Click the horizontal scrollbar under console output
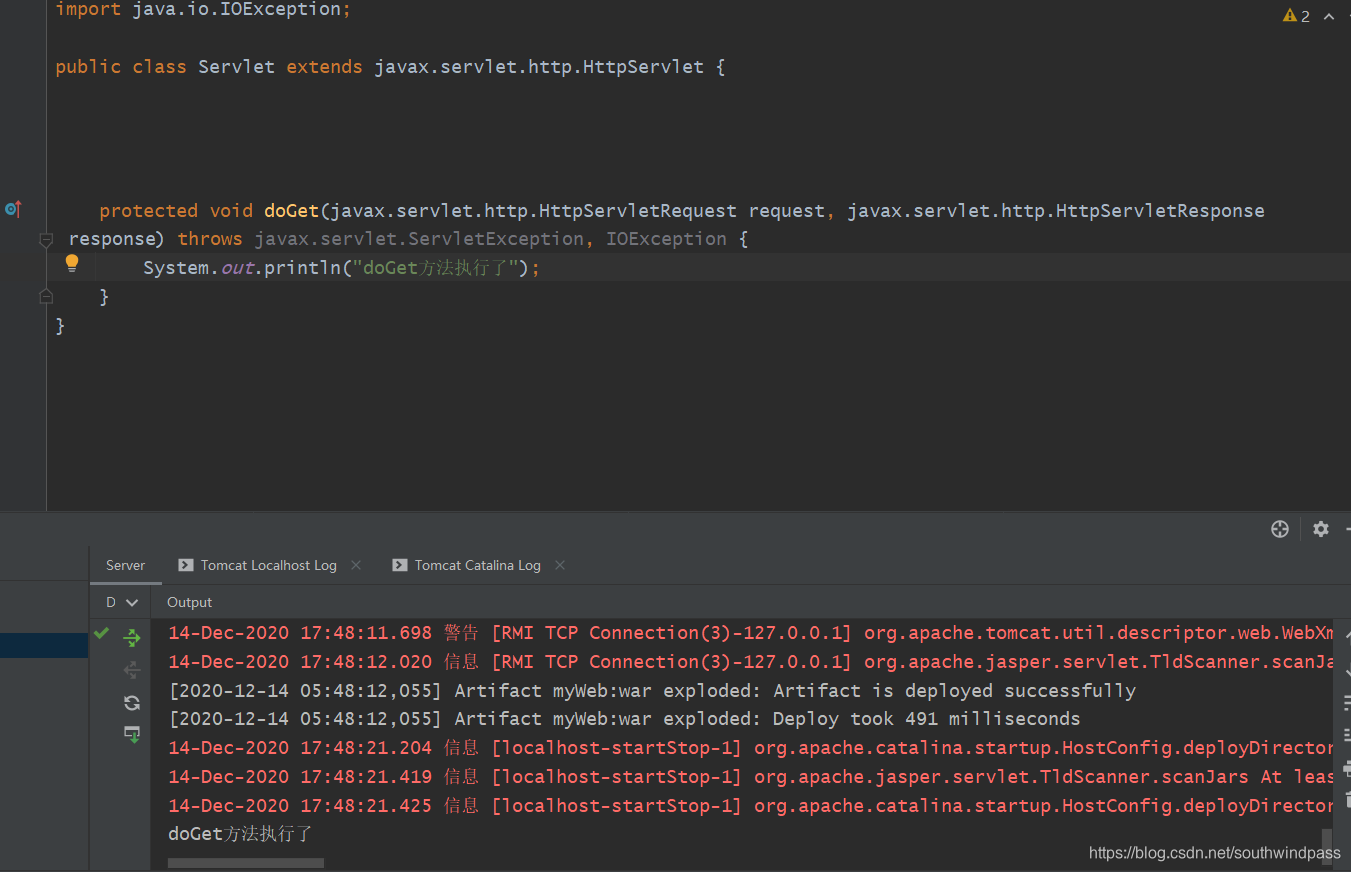This screenshot has width=1351, height=872. (246, 862)
